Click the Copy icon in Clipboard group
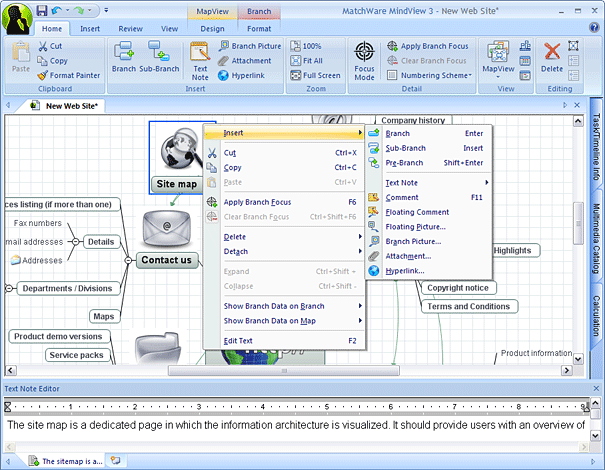Viewport: 605px width, 470px height. (42, 61)
